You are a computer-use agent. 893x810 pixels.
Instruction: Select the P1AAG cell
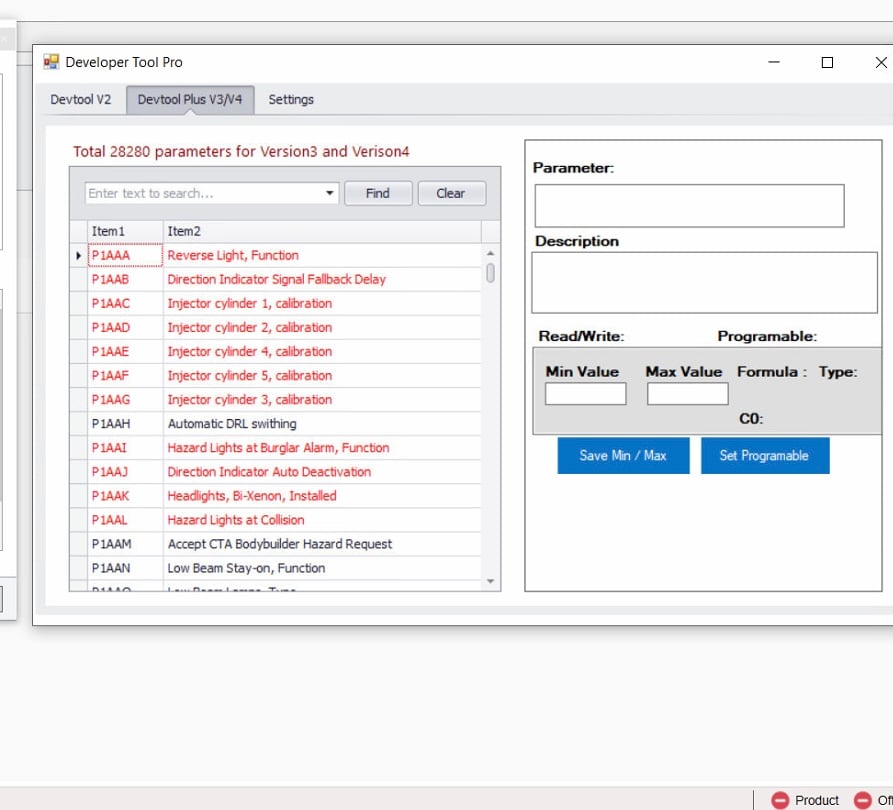pyautogui.click(x=125, y=399)
